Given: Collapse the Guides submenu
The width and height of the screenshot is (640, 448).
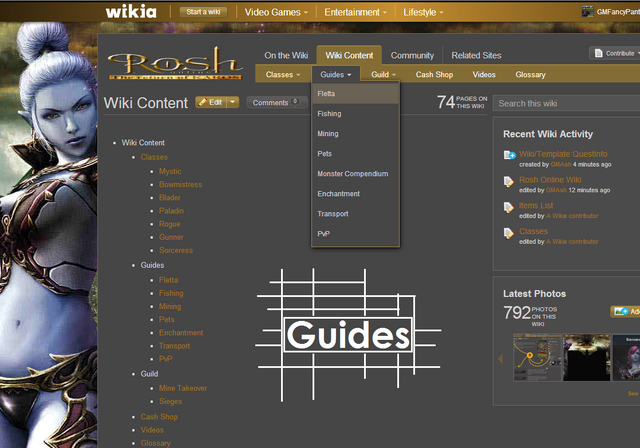Looking at the screenshot, I should (x=336, y=75).
